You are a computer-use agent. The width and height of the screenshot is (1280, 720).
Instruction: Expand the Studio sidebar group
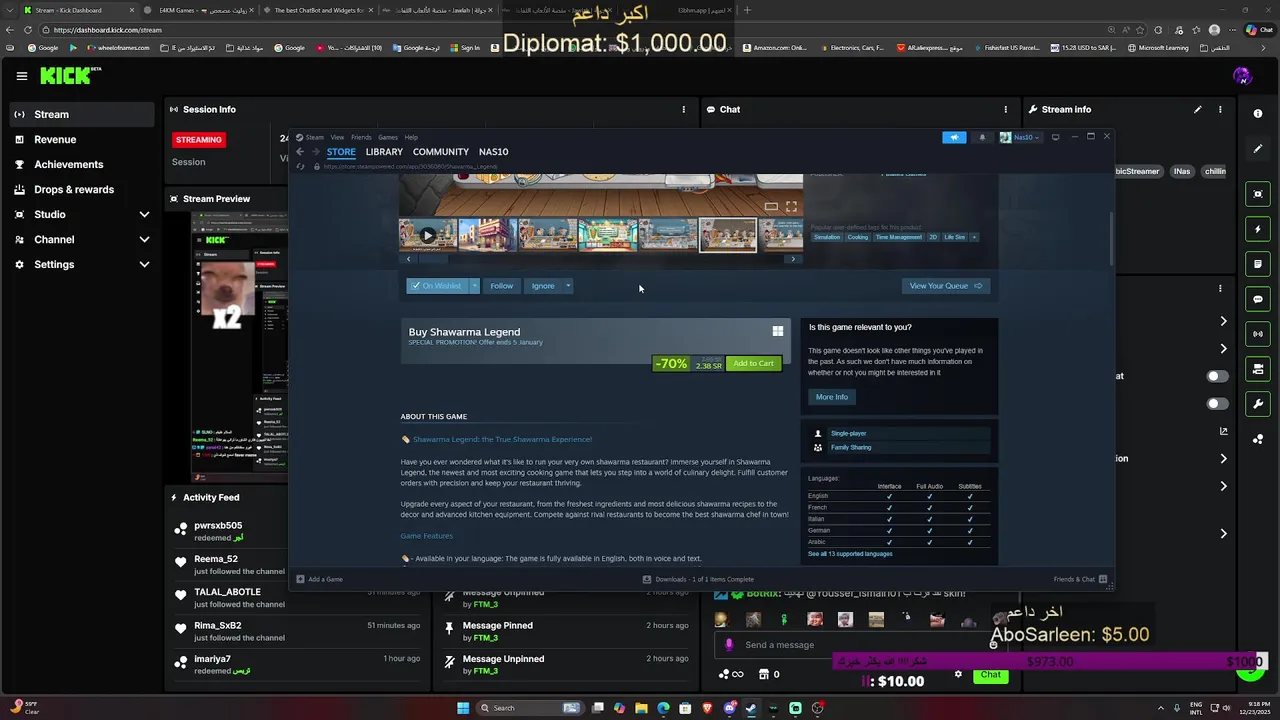(82, 214)
